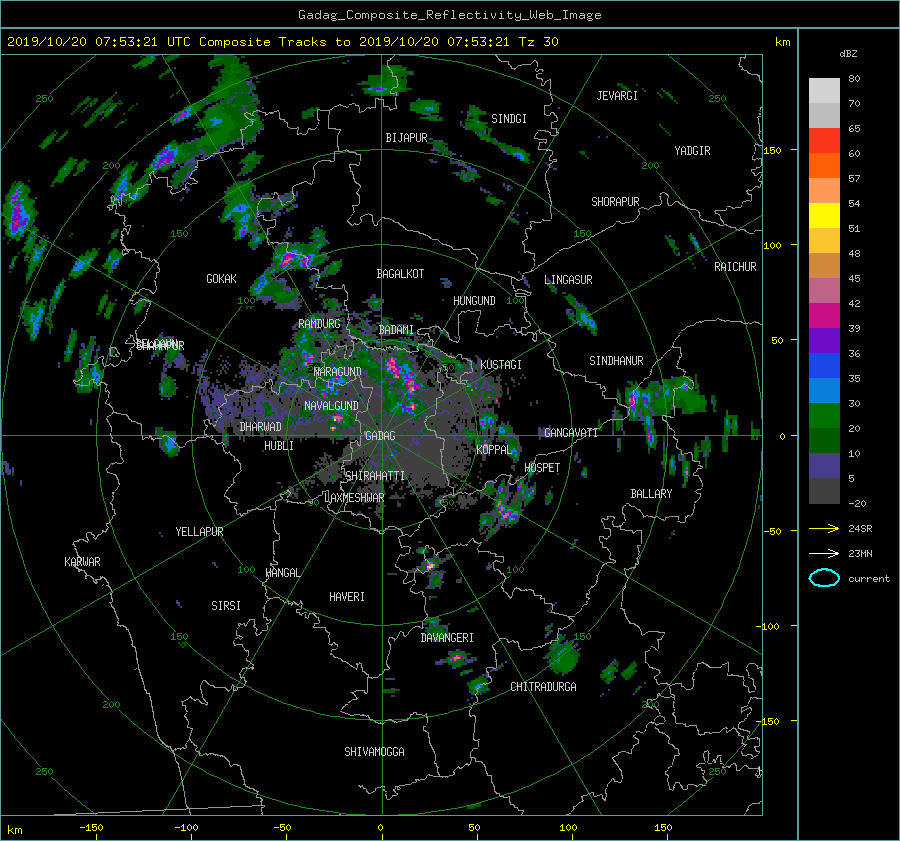Click the YADGIR city label
This screenshot has width=900, height=841.
(x=692, y=150)
